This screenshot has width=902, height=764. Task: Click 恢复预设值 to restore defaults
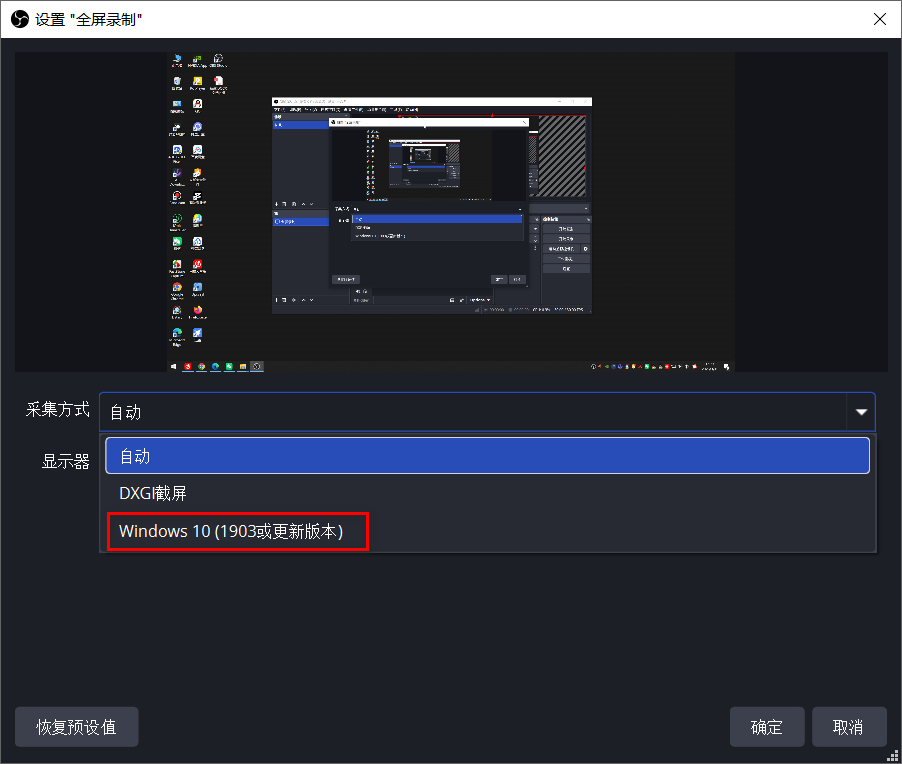click(x=76, y=727)
